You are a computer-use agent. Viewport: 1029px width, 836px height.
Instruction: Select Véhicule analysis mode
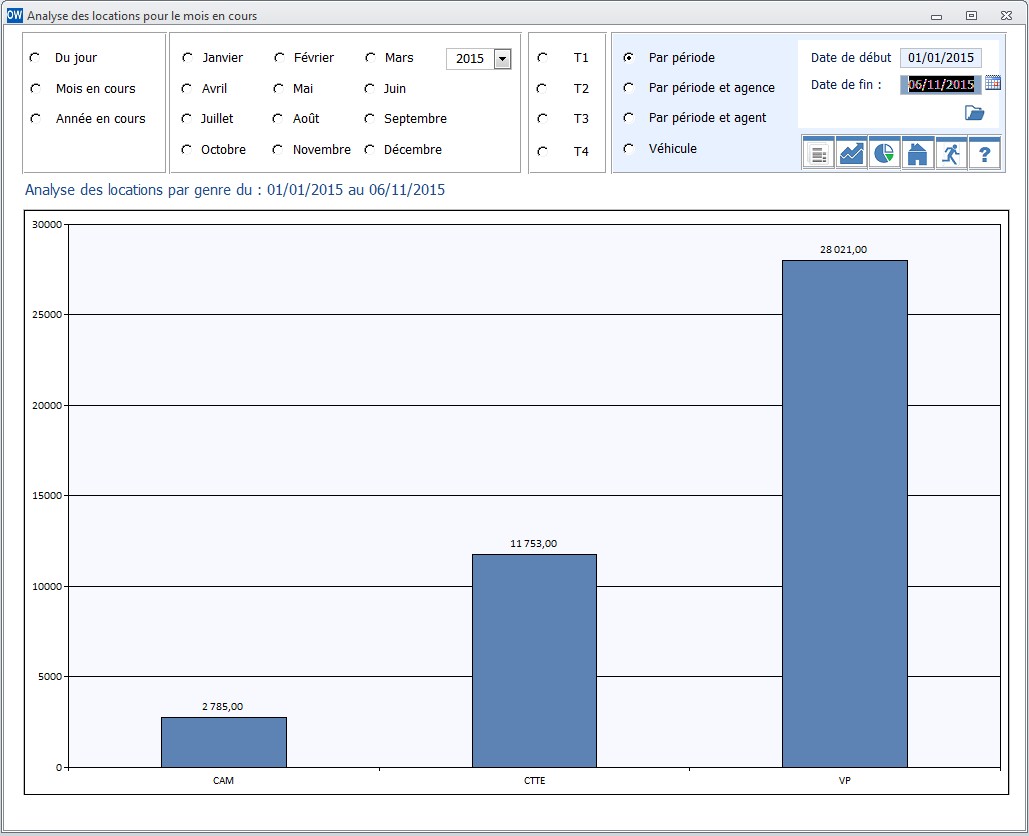click(x=628, y=148)
